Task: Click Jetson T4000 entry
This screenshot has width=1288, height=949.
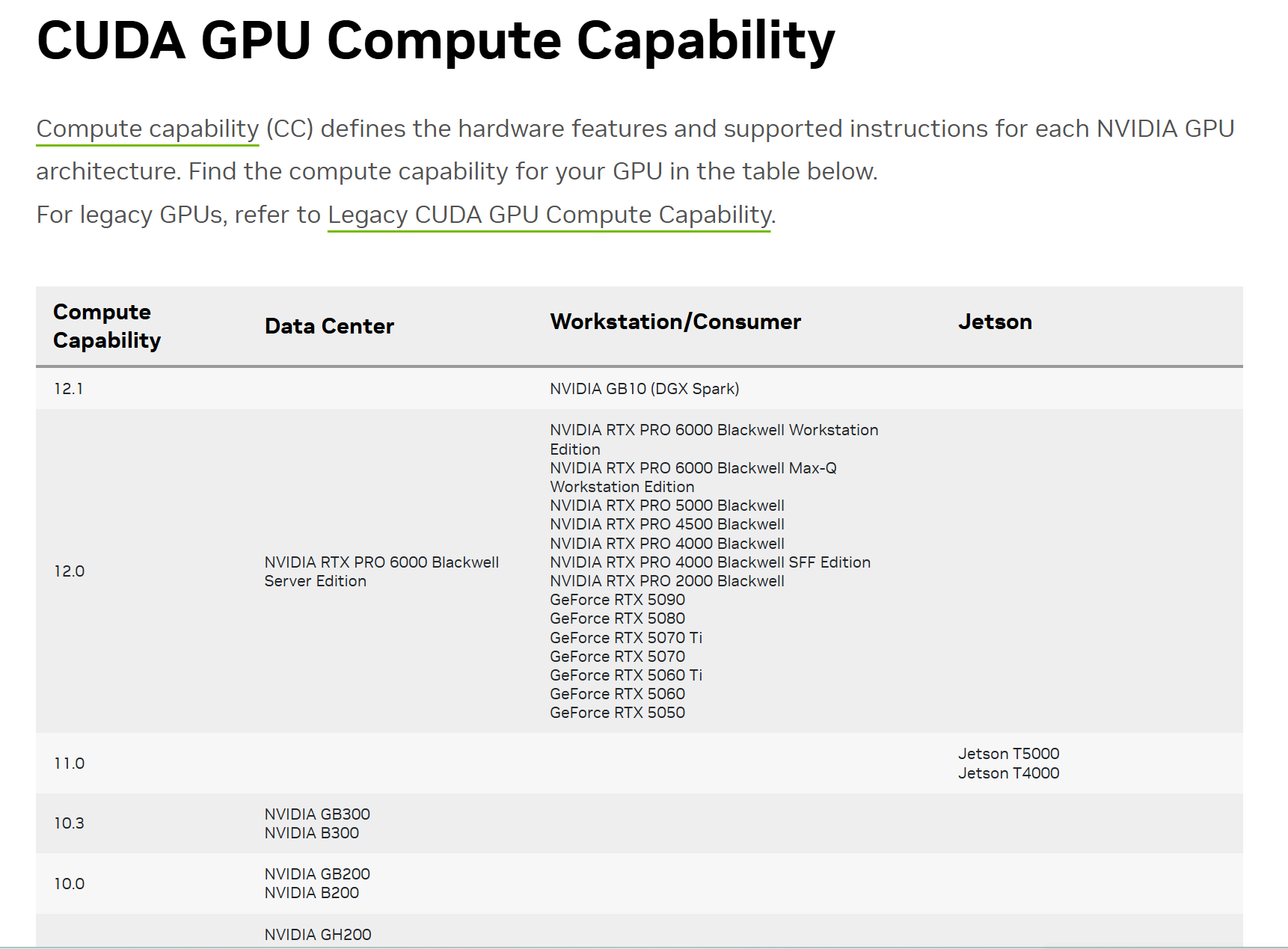Action: point(1009,773)
